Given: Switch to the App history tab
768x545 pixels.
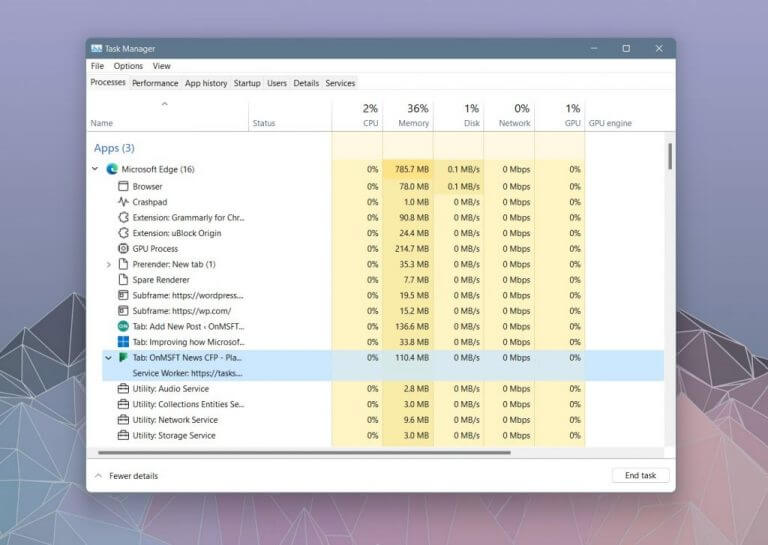Looking at the screenshot, I should coord(206,83).
